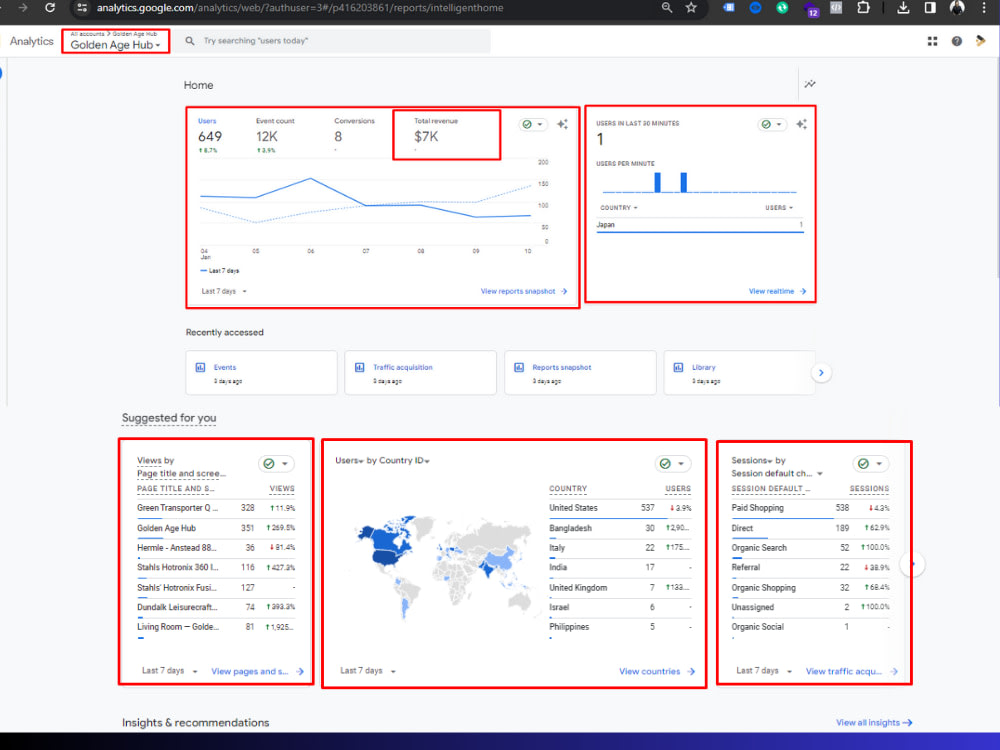Click the Organic Search sessions row
1000x750 pixels.
click(810, 548)
